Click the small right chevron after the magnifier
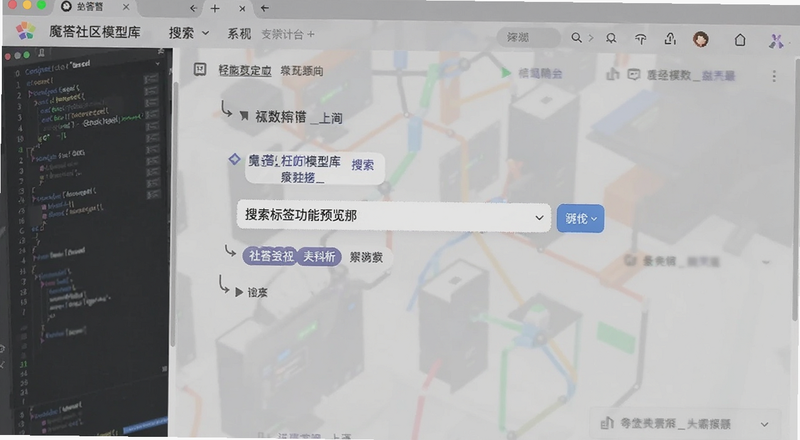Viewport: 800px width, 440px height. [591, 38]
